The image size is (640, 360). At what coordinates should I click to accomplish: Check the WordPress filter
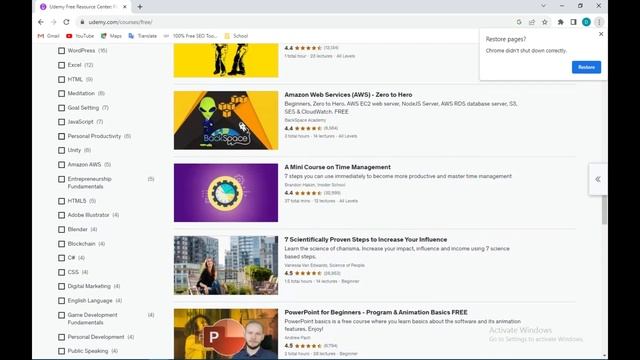[x=62, y=51]
